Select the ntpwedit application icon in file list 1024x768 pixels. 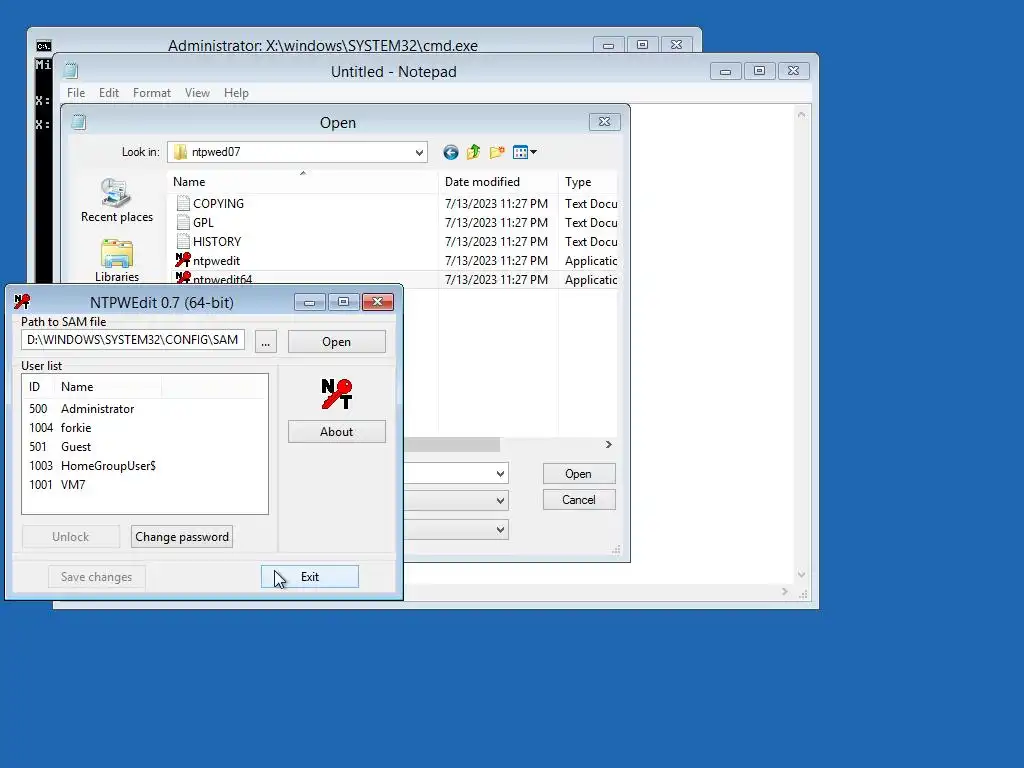point(183,261)
